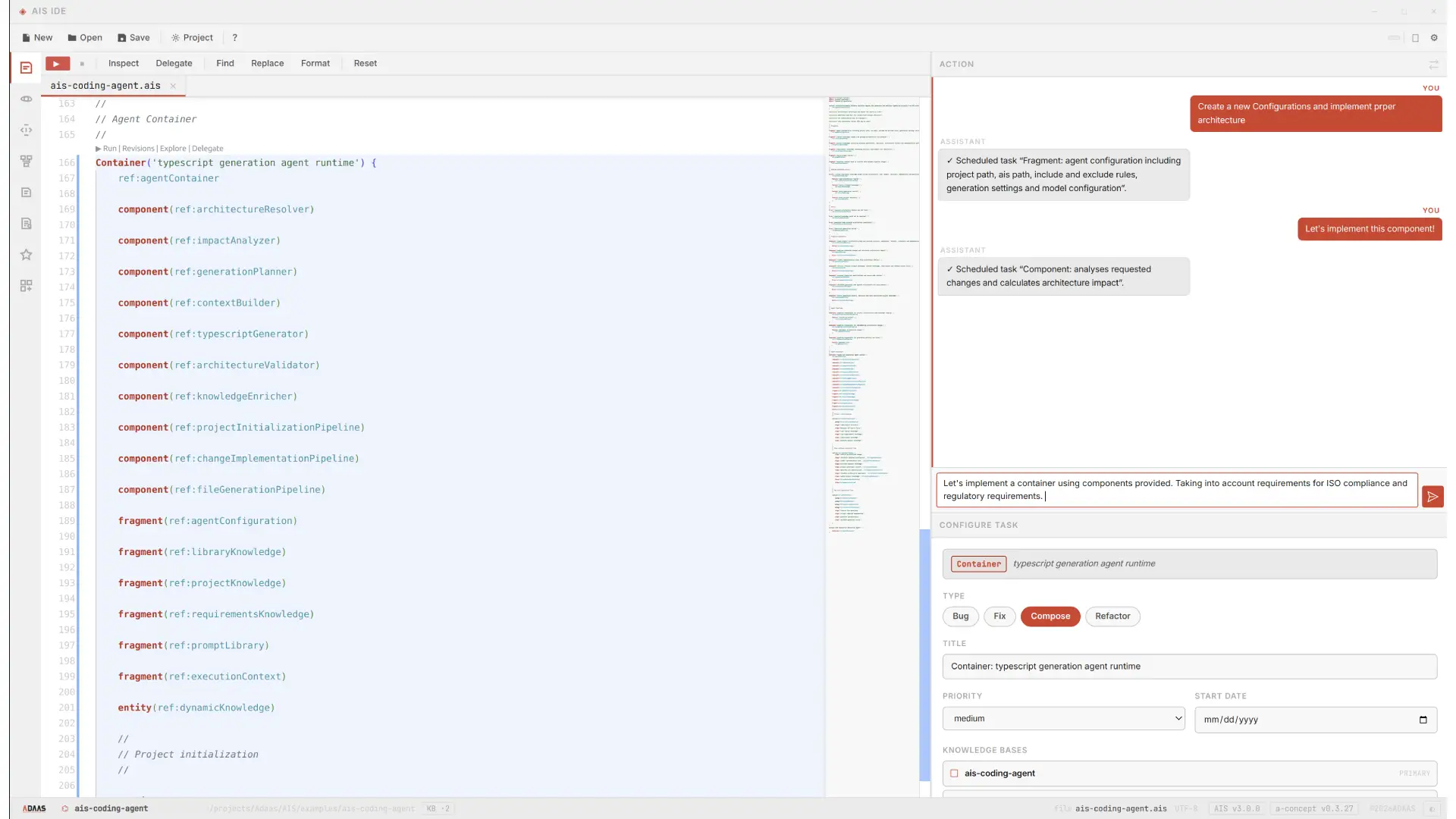This screenshot has height=819, width=1456.
Task: Click the ADAAS logo in the status bar
Action: [x=34, y=808]
